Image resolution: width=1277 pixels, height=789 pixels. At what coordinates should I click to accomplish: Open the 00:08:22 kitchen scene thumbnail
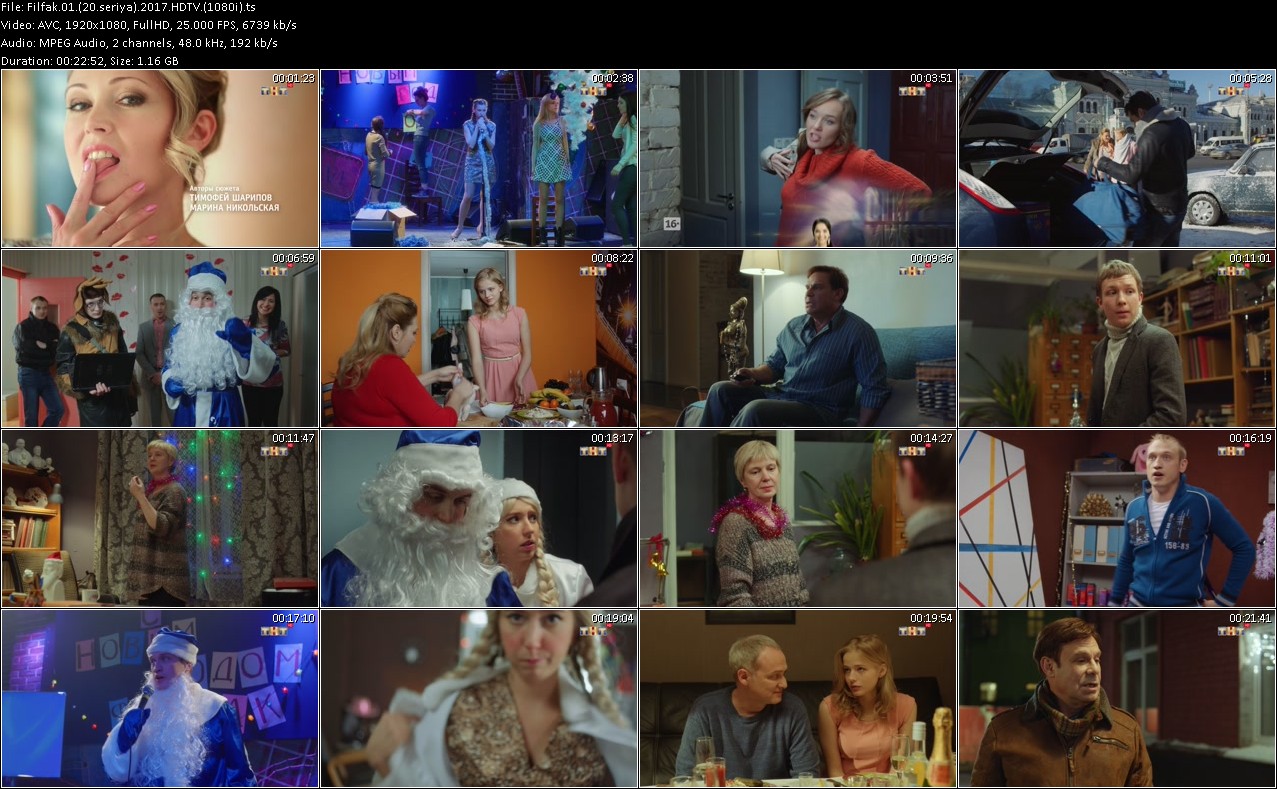pyautogui.click(x=478, y=338)
